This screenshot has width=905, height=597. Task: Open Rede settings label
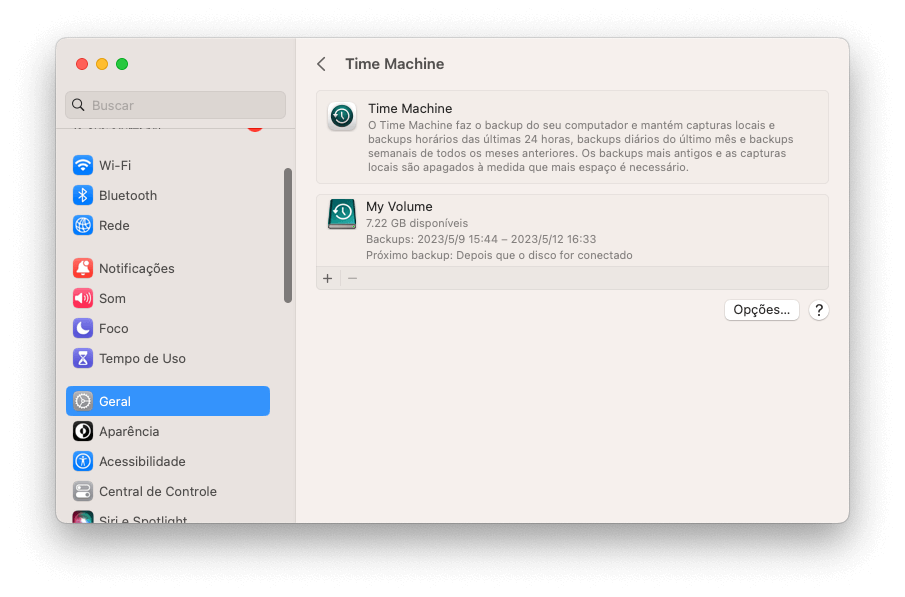(114, 225)
